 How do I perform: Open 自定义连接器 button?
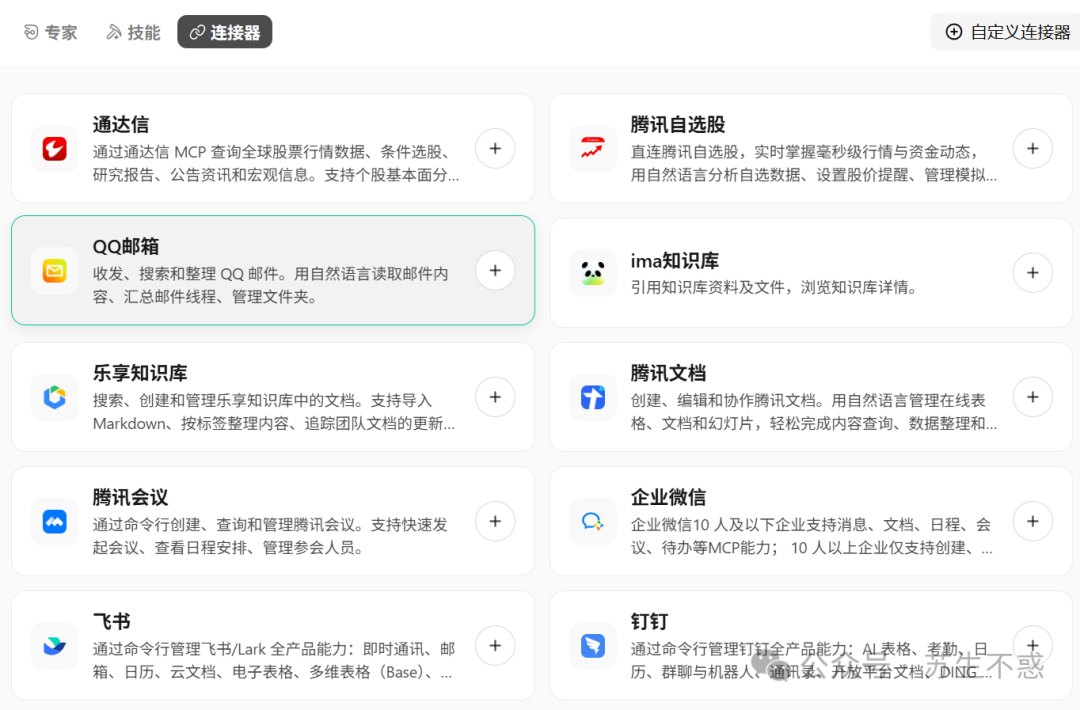pyautogui.click(x=1007, y=32)
